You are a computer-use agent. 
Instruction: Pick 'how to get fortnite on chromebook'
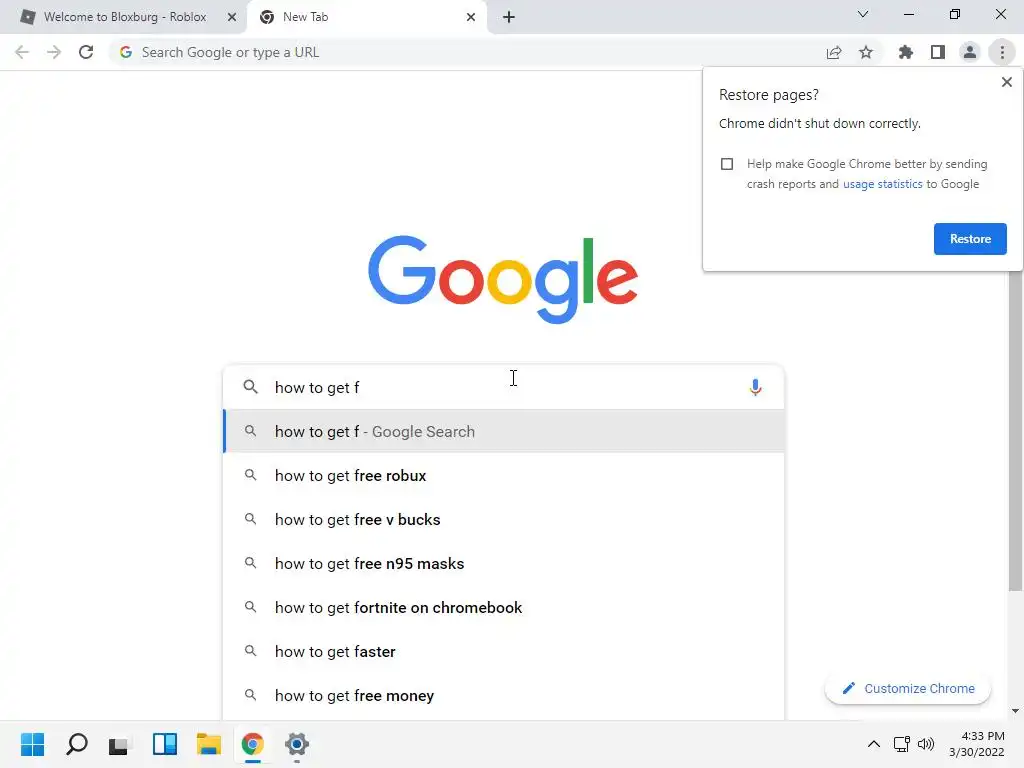[x=504, y=607]
